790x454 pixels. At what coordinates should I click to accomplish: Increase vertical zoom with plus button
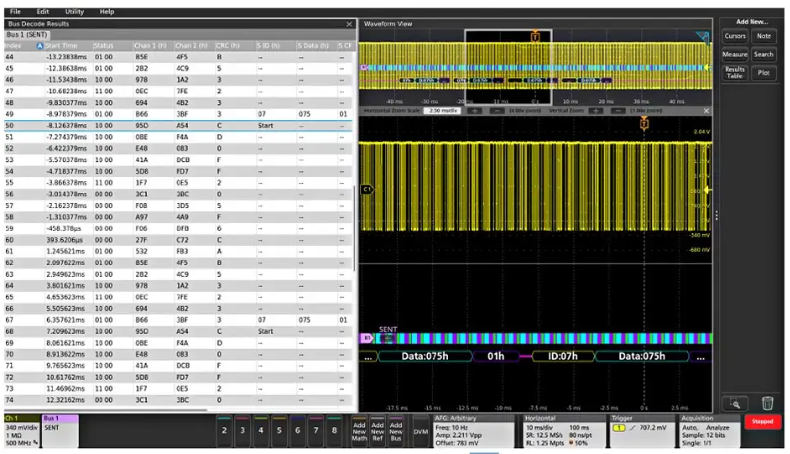[596, 110]
